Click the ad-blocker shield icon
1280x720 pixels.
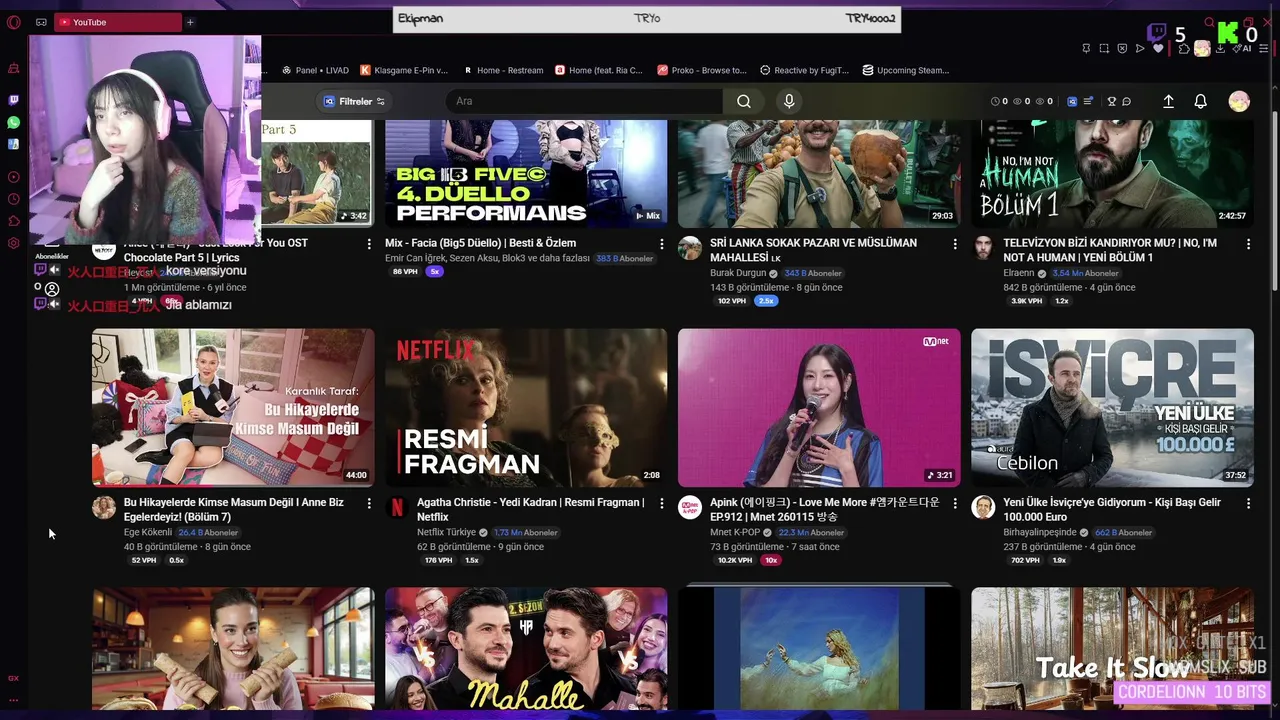(1122, 48)
